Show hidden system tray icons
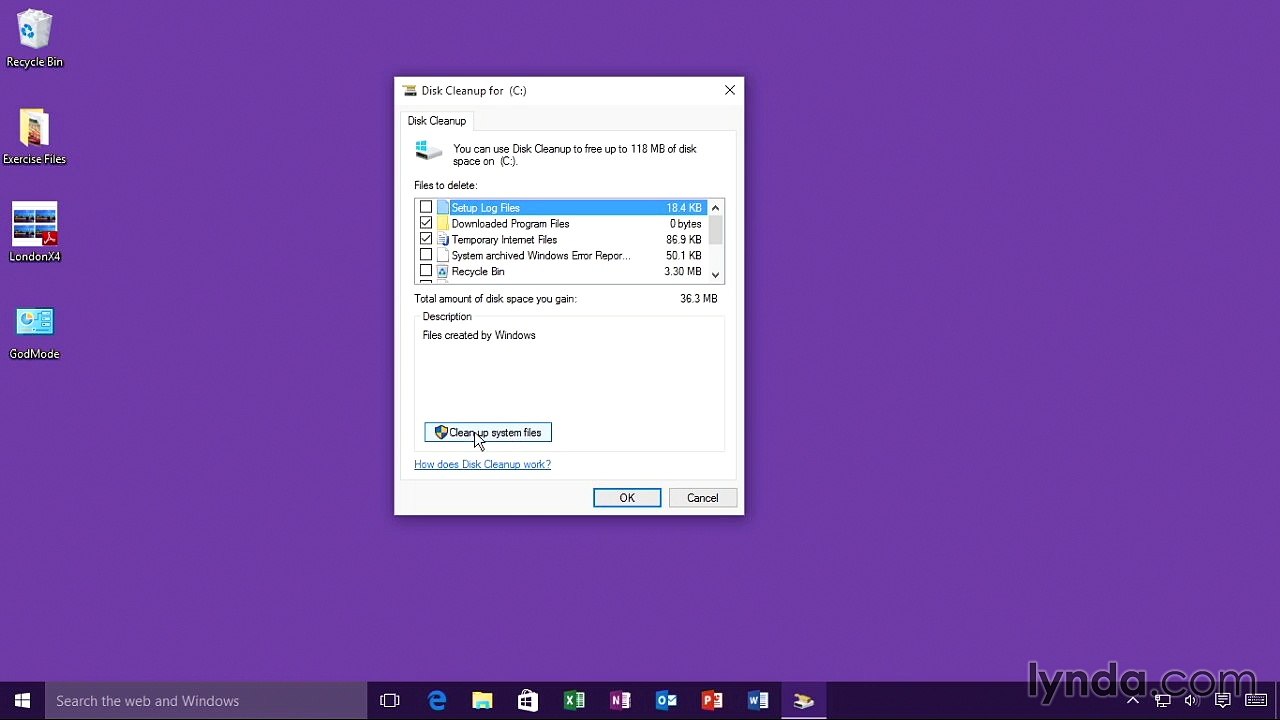1280x720 pixels. 1133,701
